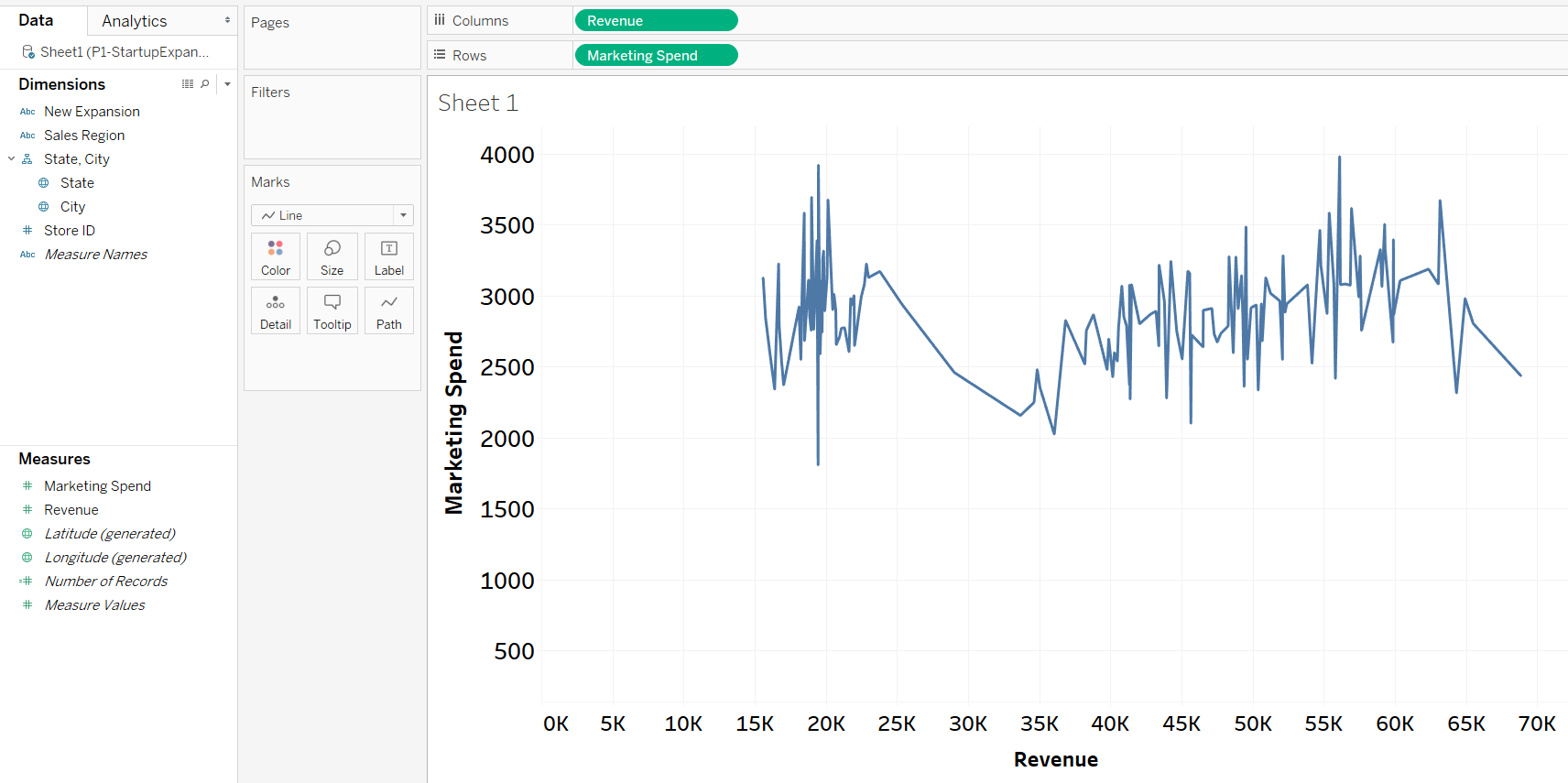Click the Sheet 1 title
The height and width of the screenshot is (783, 1568).
point(478,103)
